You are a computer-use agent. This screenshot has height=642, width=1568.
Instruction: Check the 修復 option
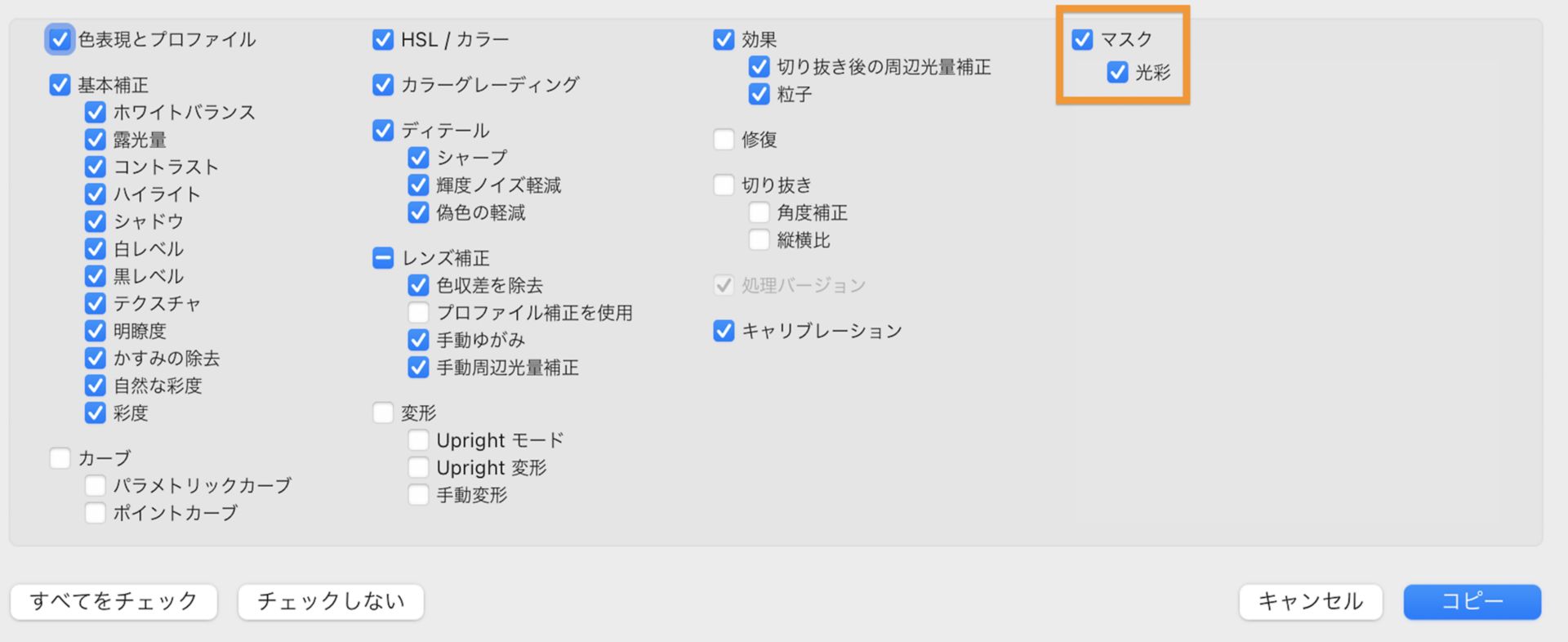(723, 140)
